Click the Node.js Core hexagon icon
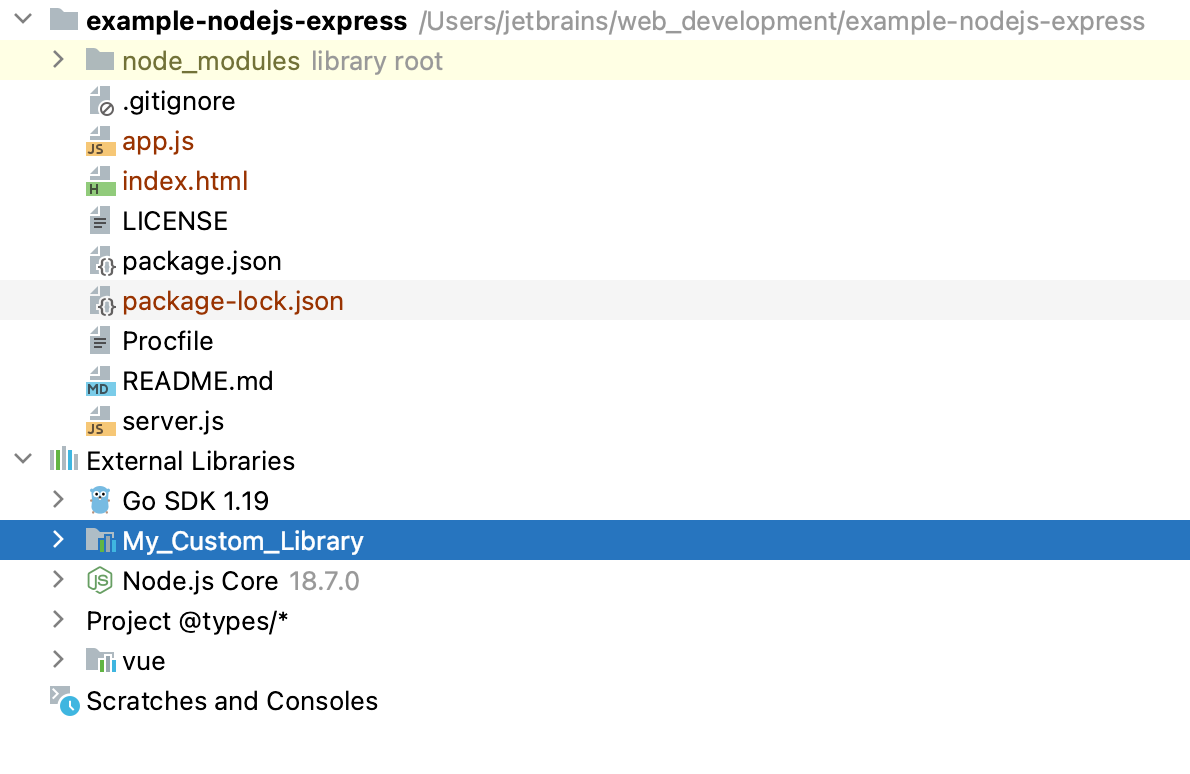The height and width of the screenshot is (774, 1190). pos(99,580)
